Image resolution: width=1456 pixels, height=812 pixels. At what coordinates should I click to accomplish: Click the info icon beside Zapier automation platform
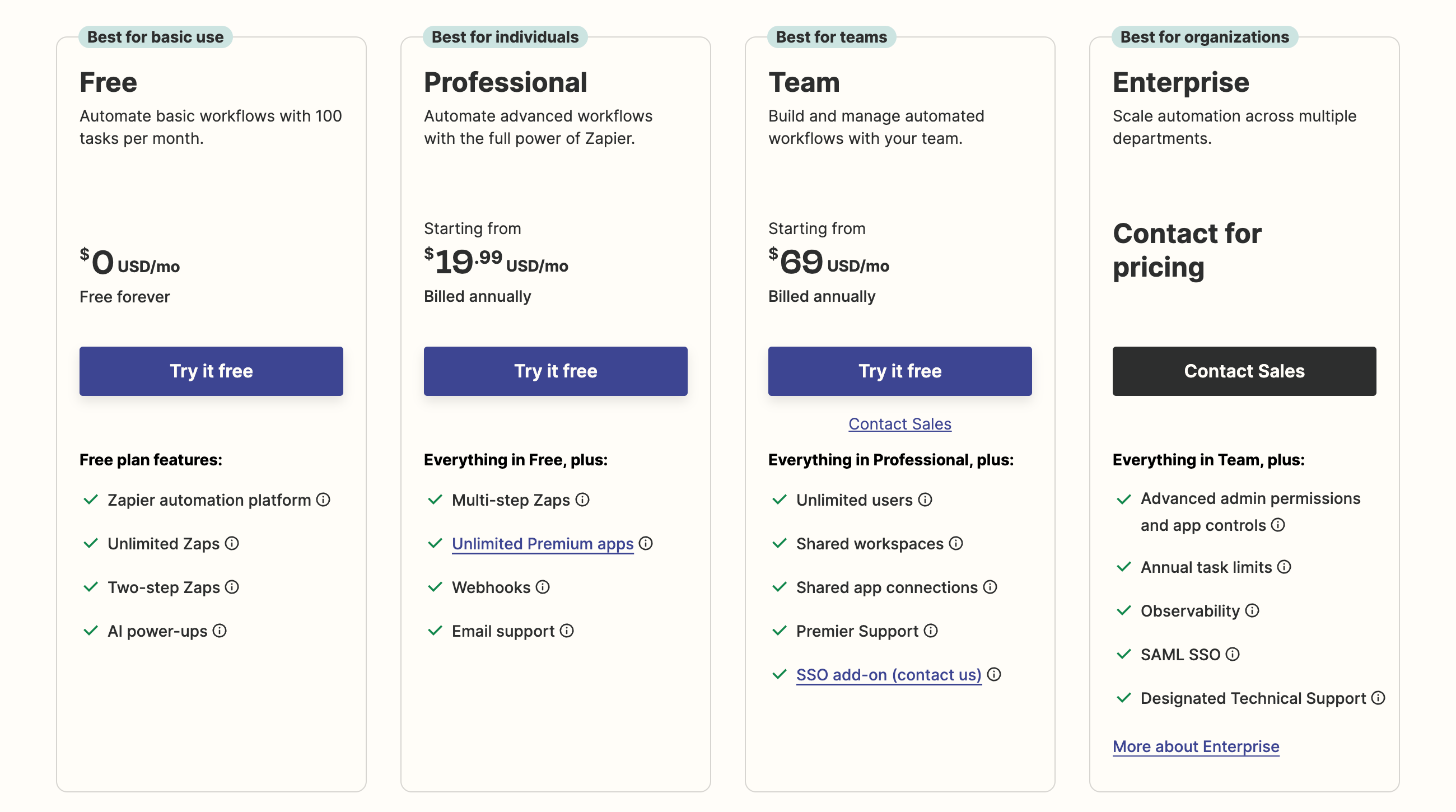tap(323, 500)
